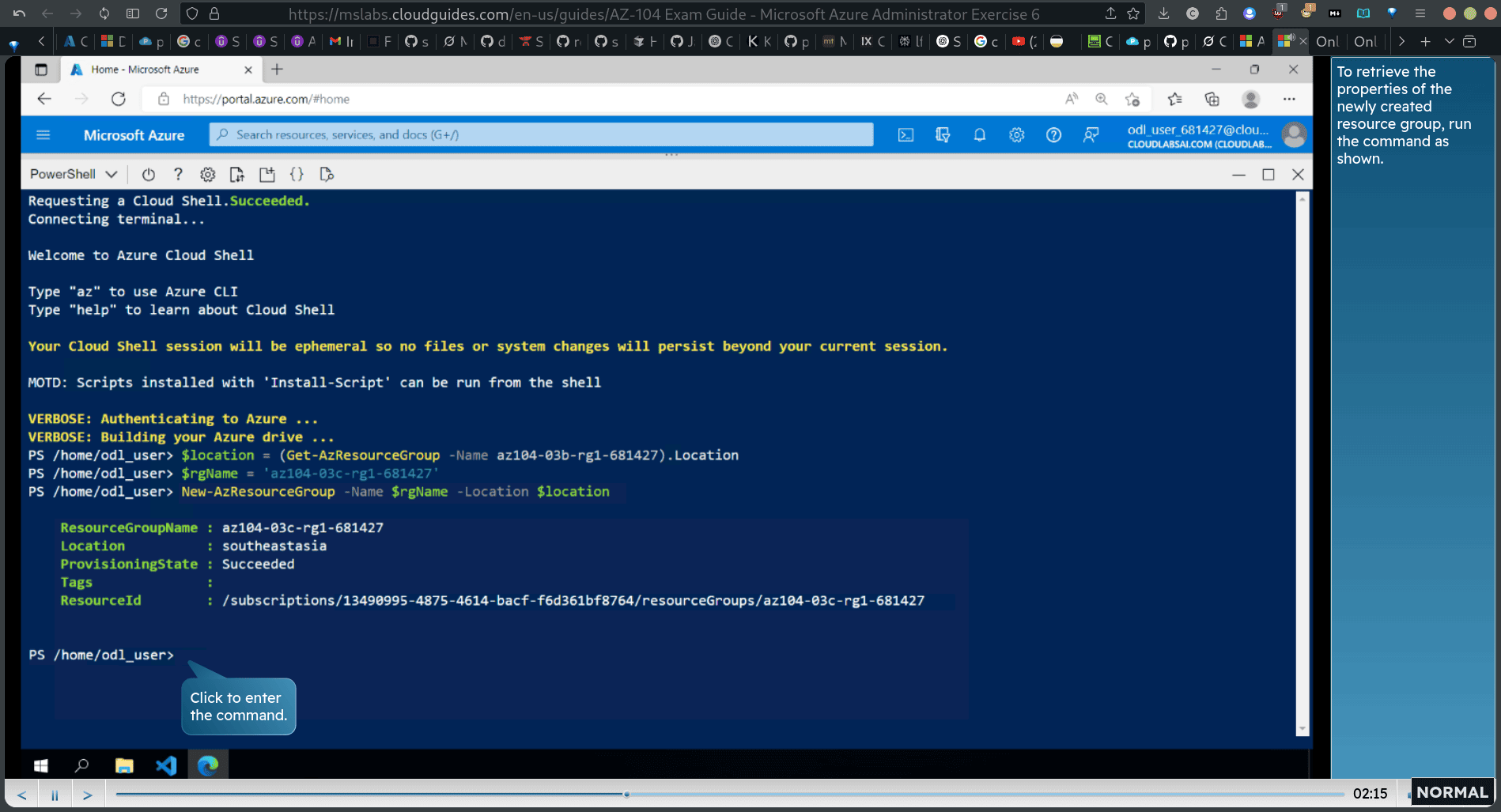Switch to the YouTube browser tab

[x=1025, y=41]
